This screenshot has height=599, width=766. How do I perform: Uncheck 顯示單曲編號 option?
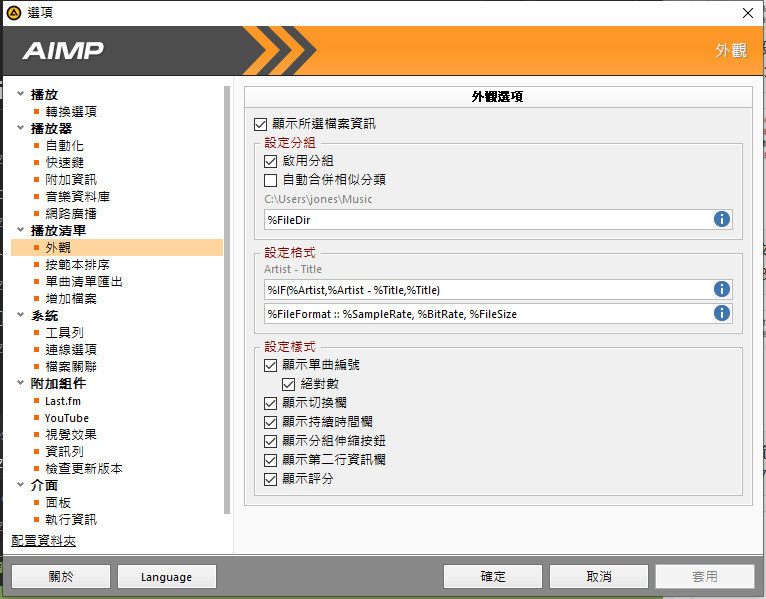(x=270, y=365)
